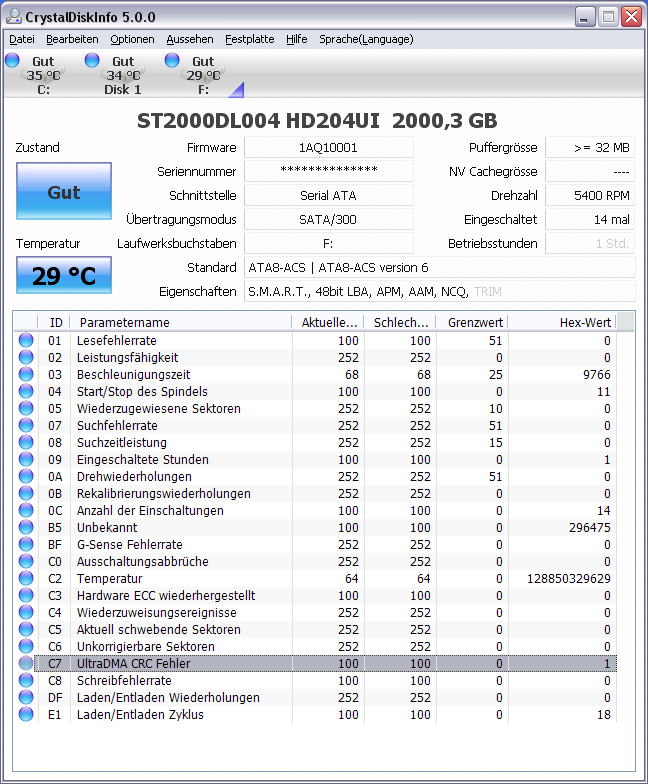Screen dimensions: 648x784
Task: Select Grenzwert 25 in Beschleunigungszeit row
Action: 496,374
